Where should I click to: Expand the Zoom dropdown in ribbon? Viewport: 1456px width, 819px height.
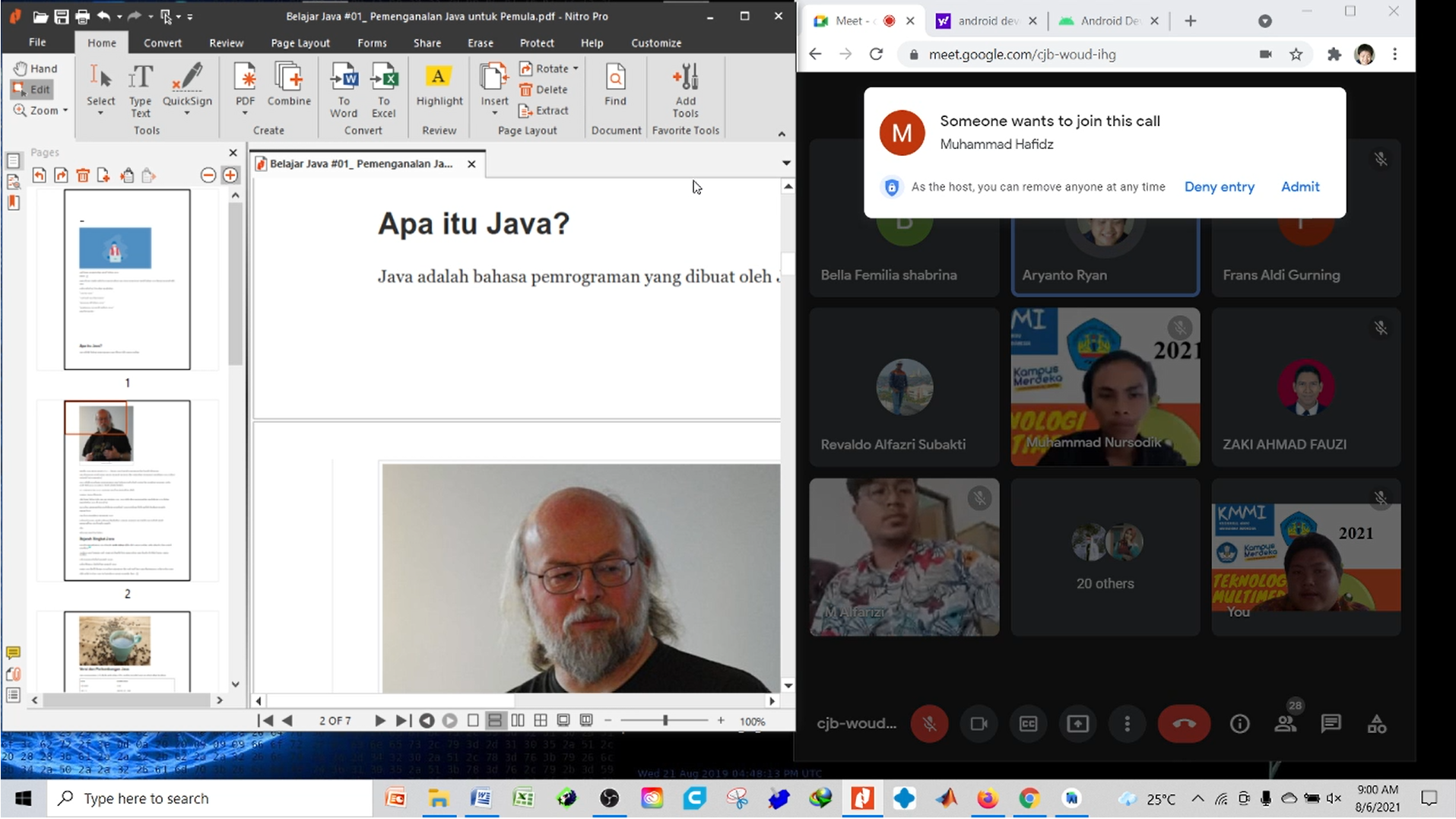[65, 110]
